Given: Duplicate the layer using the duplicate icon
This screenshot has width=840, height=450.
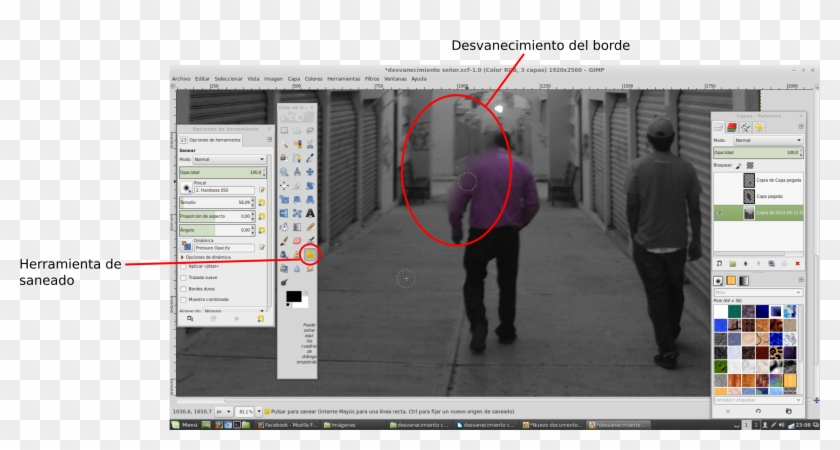Looking at the screenshot, I should tap(771, 264).
